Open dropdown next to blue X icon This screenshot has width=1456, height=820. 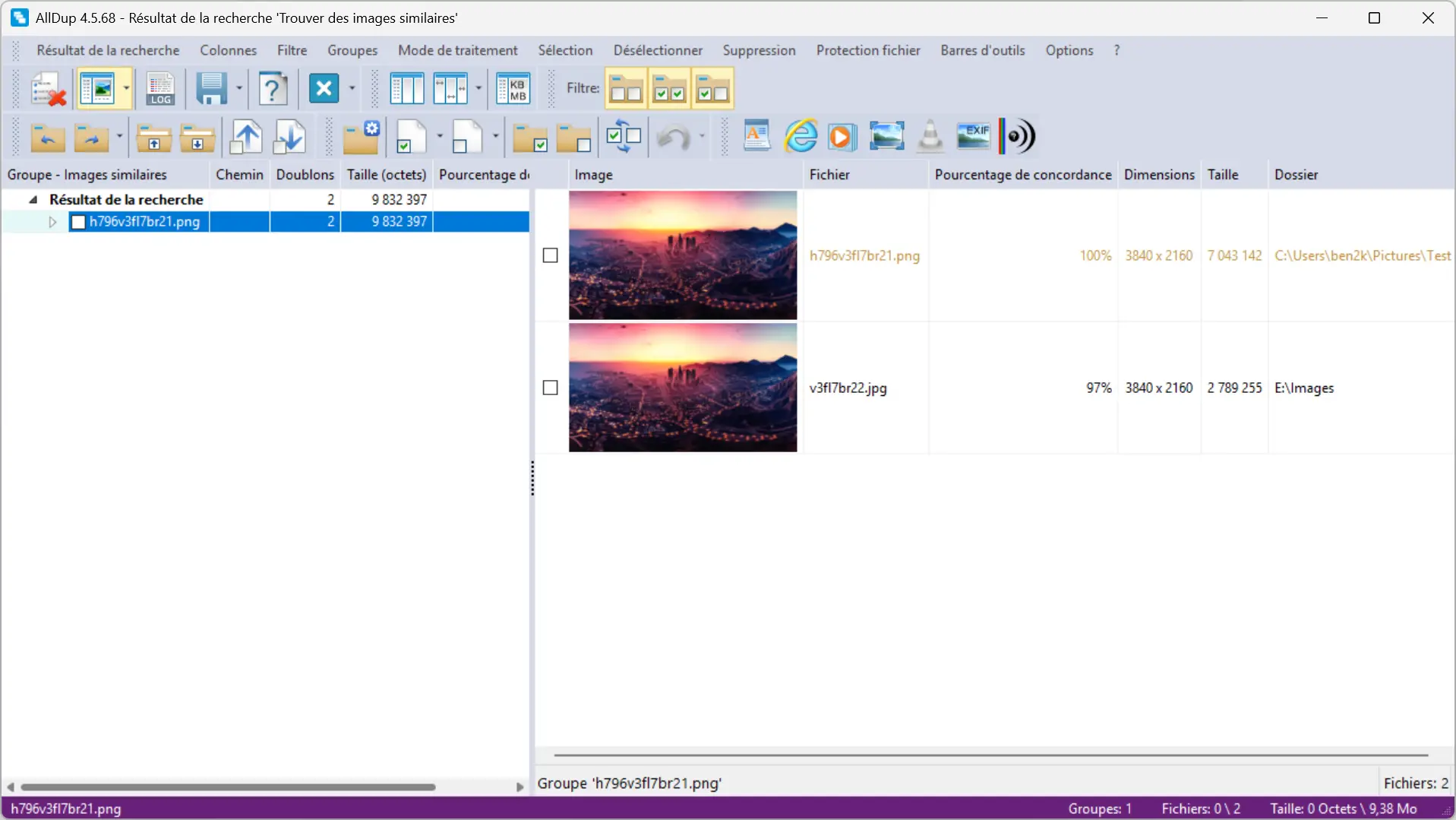coord(352,89)
